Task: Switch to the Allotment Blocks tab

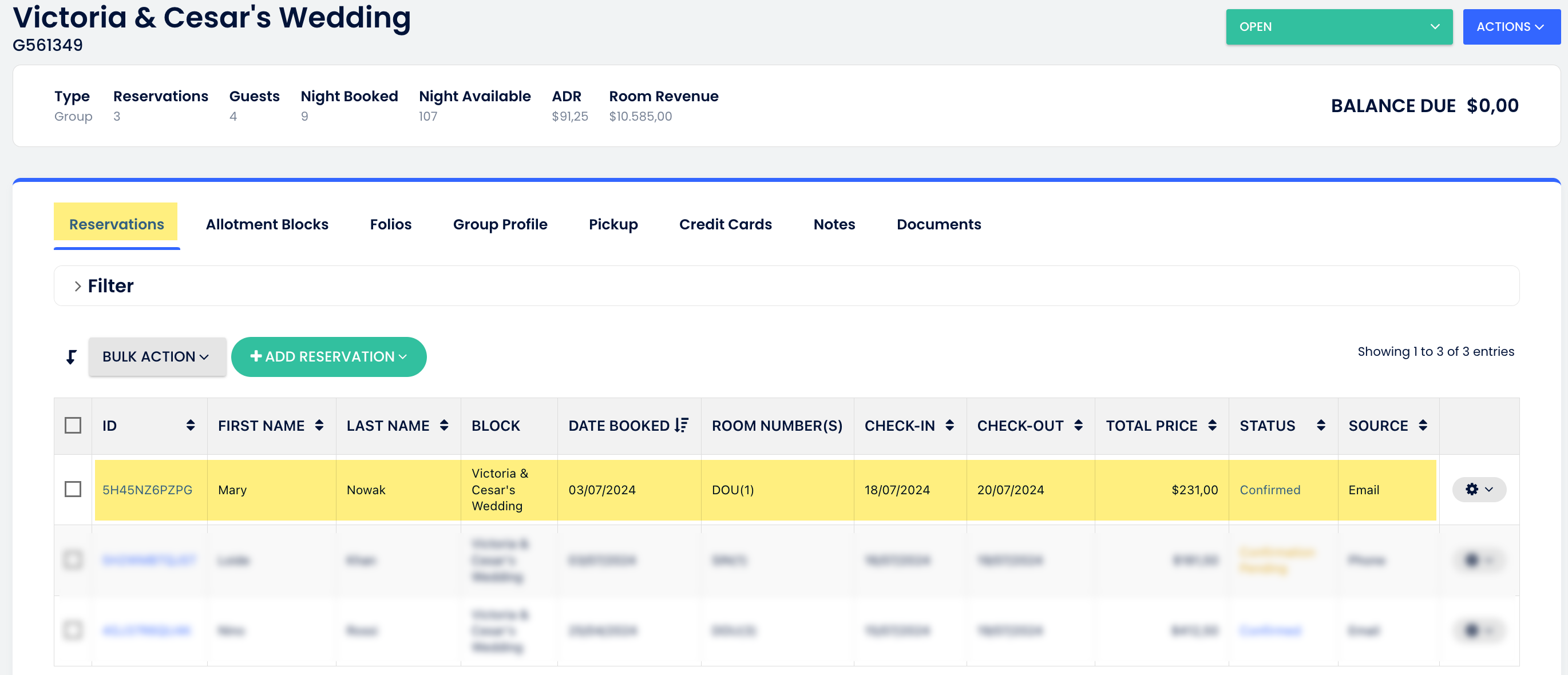Action: click(x=267, y=224)
